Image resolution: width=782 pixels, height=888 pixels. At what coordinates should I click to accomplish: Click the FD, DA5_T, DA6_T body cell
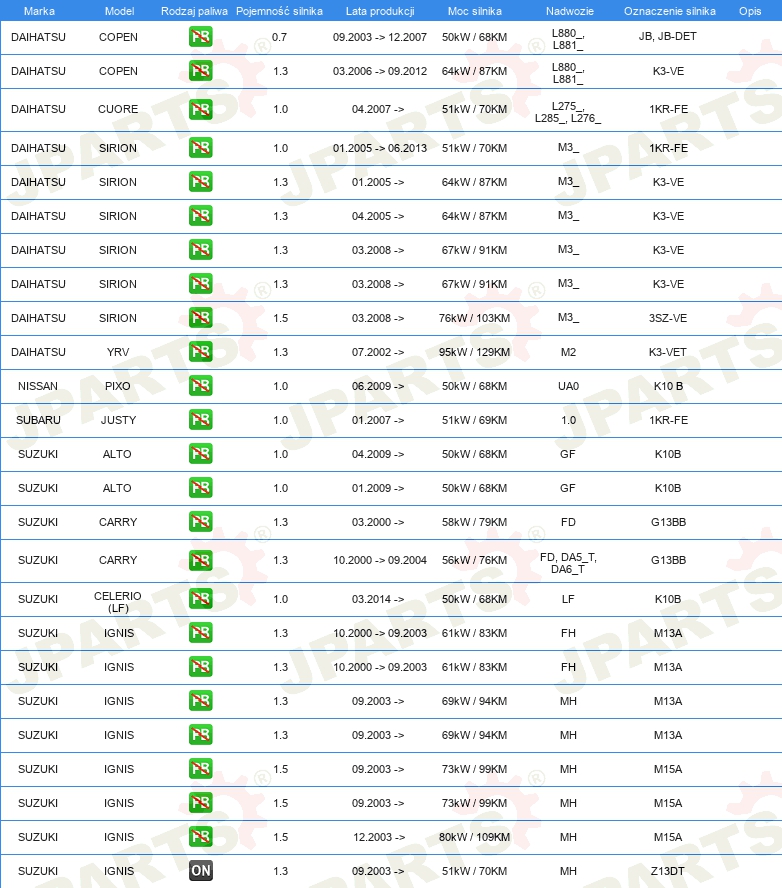tap(568, 563)
